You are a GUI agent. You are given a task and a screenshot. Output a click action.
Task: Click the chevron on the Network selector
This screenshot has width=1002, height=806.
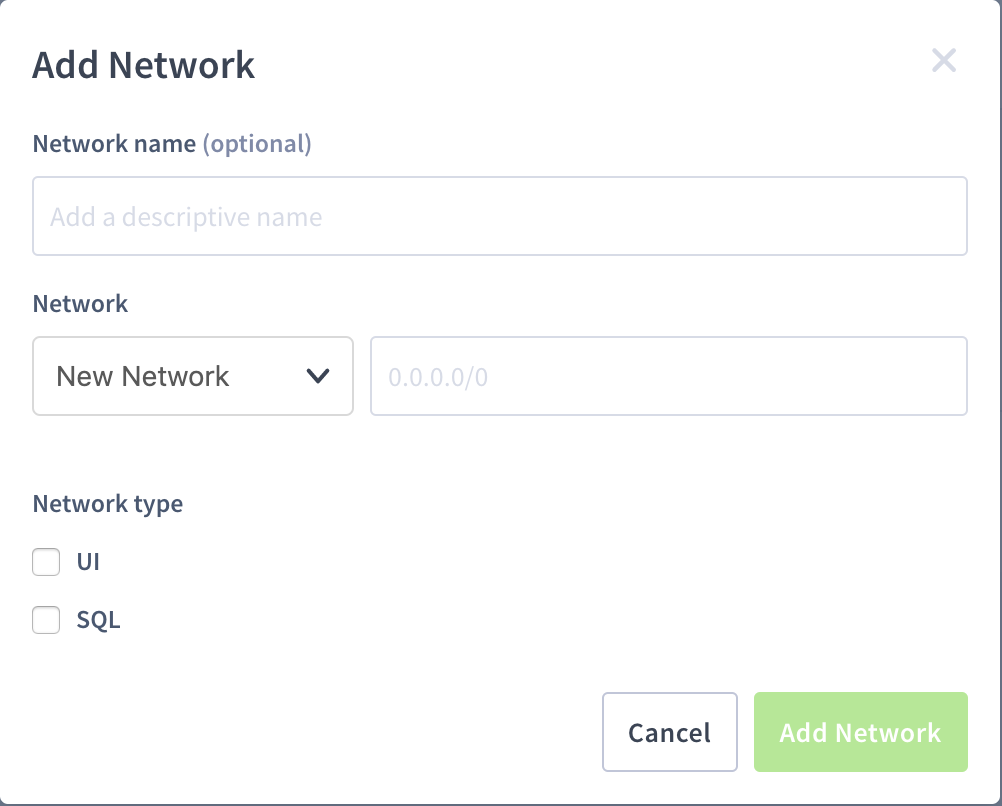click(318, 376)
